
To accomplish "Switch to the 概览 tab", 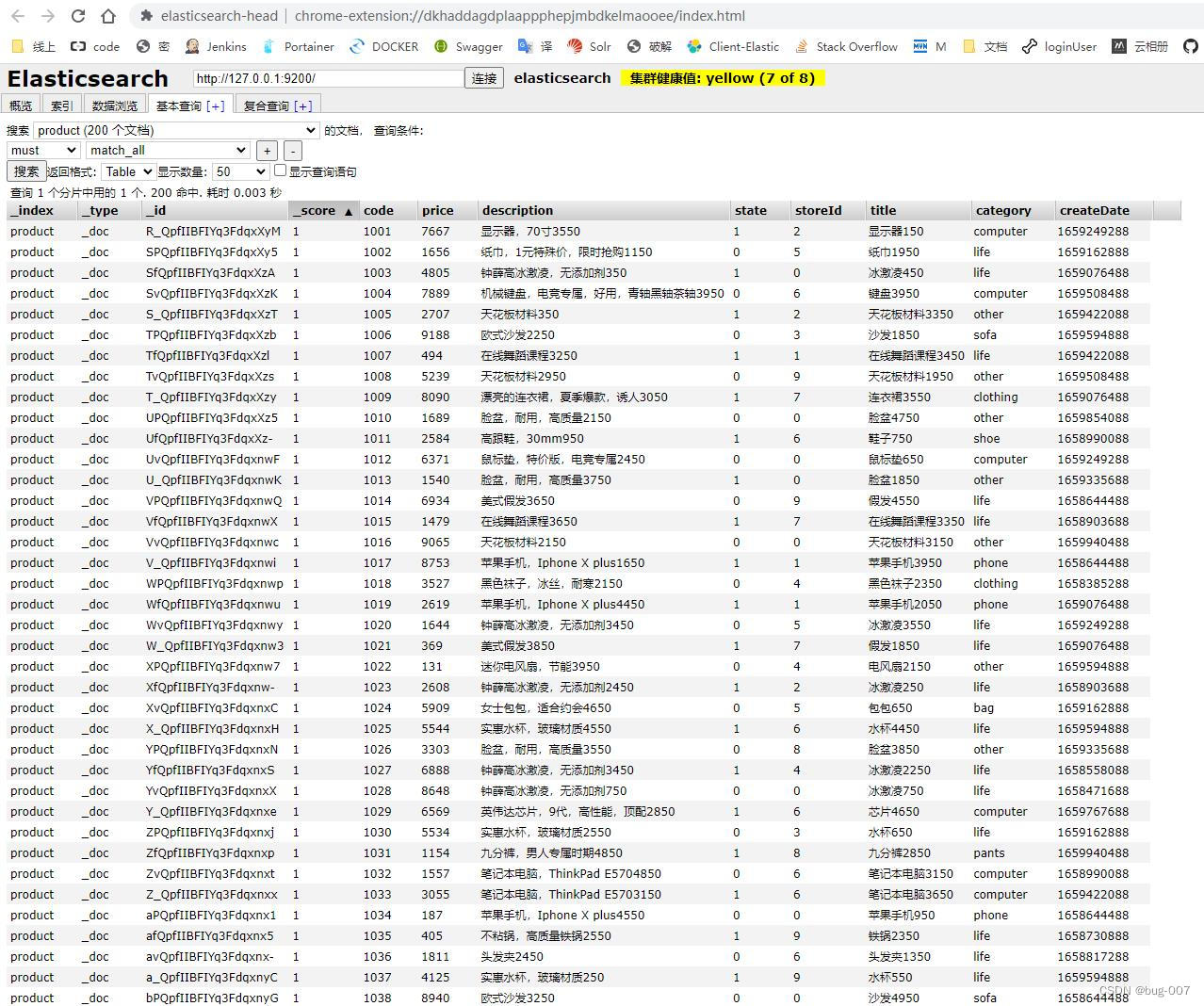I will click(x=21, y=105).
